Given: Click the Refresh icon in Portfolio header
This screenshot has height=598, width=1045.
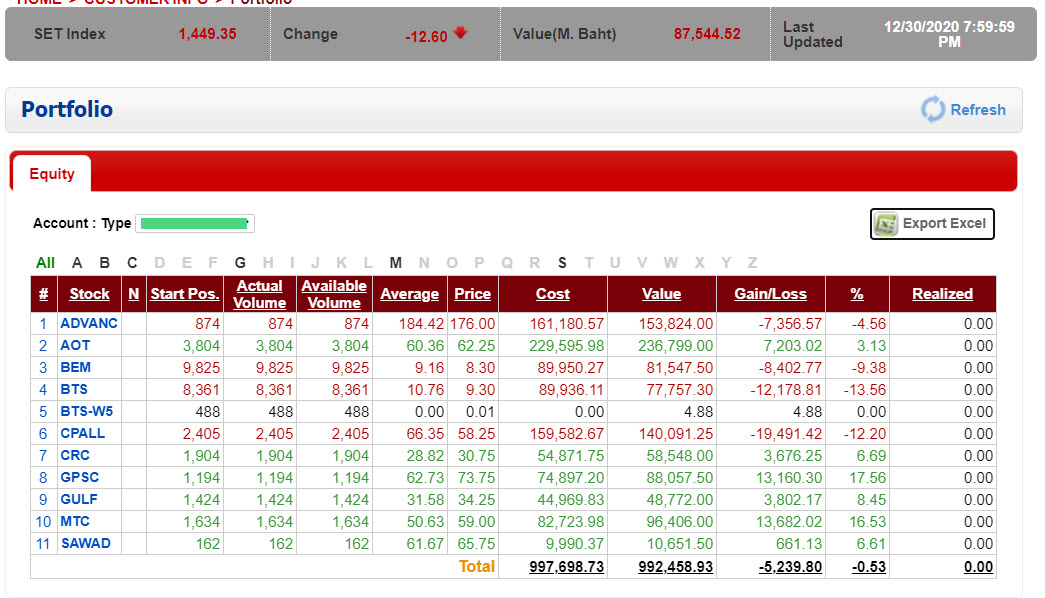Looking at the screenshot, I should pyautogui.click(x=933, y=109).
